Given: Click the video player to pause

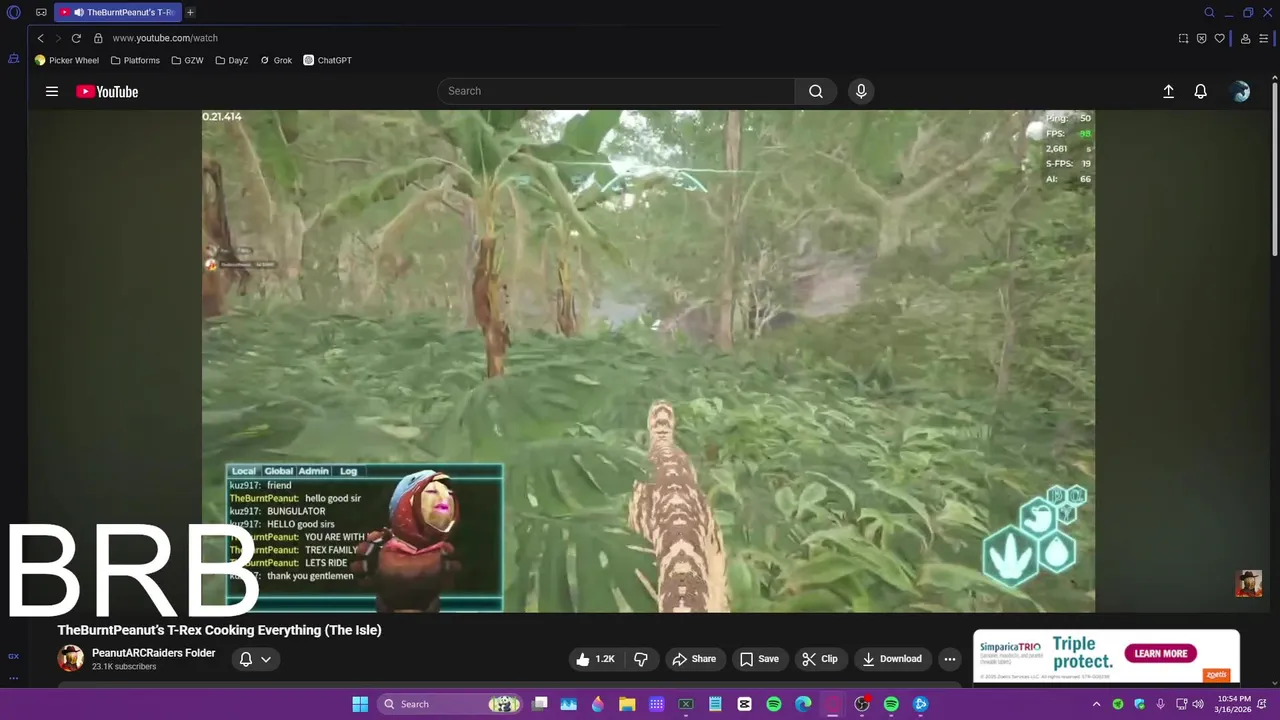Looking at the screenshot, I should (648, 360).
